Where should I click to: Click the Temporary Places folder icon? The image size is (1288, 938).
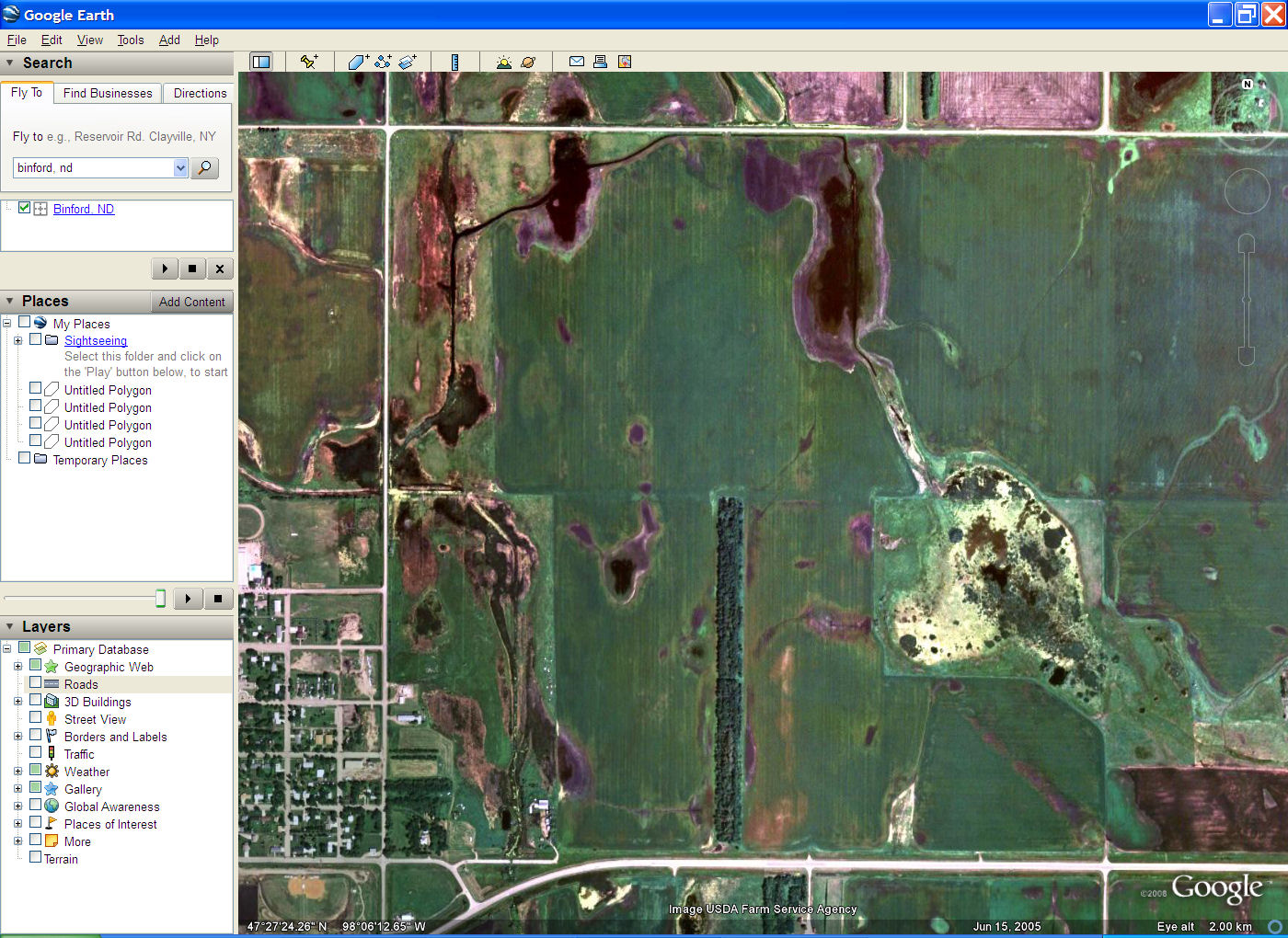click(x=40, y=459)
